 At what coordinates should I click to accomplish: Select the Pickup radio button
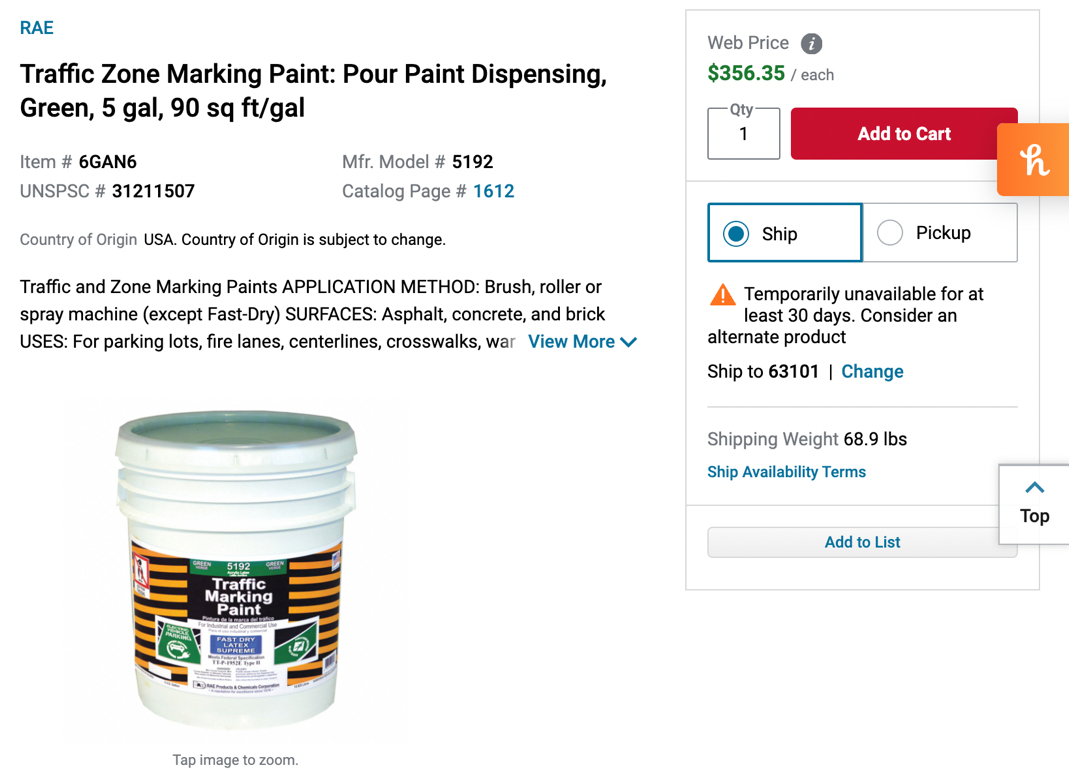click(x=889, y=233)
